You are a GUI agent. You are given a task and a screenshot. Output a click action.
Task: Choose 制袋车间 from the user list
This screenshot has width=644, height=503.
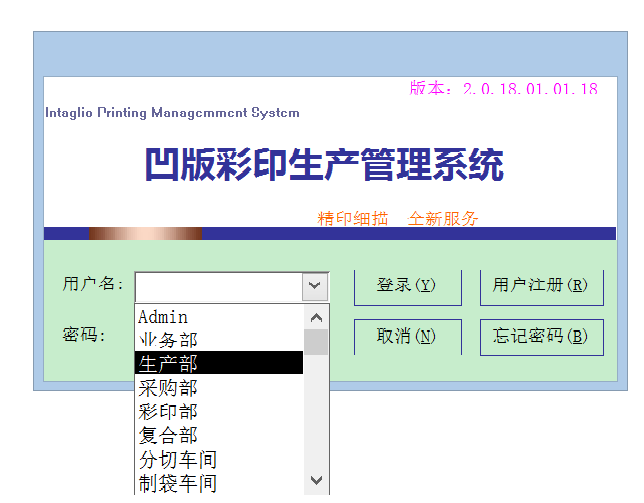[x=219, y=482]
